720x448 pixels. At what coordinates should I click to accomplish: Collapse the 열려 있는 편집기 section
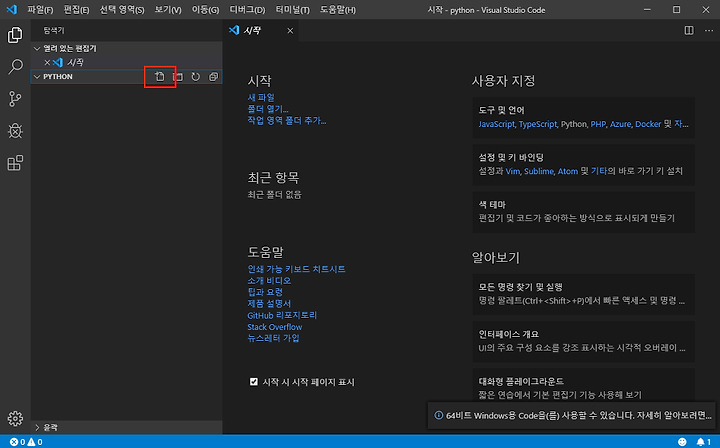[37, 49]
